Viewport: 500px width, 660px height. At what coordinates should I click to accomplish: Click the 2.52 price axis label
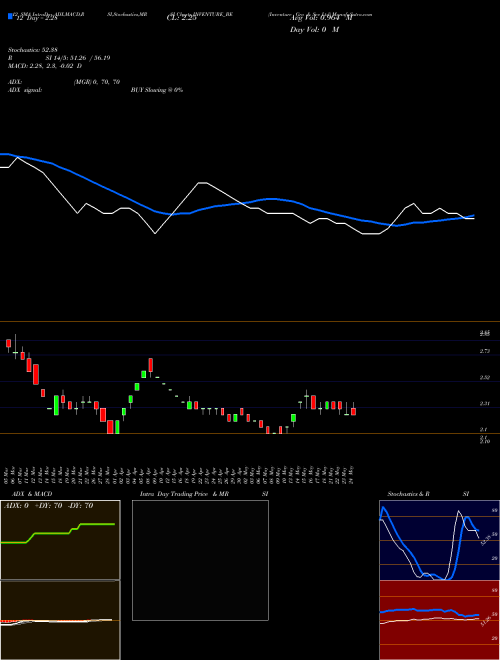(x=484, y=378)
